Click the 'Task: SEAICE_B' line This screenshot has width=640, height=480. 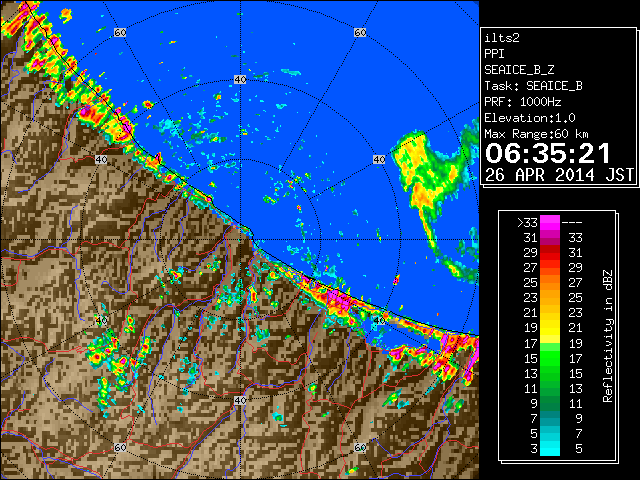533,86
